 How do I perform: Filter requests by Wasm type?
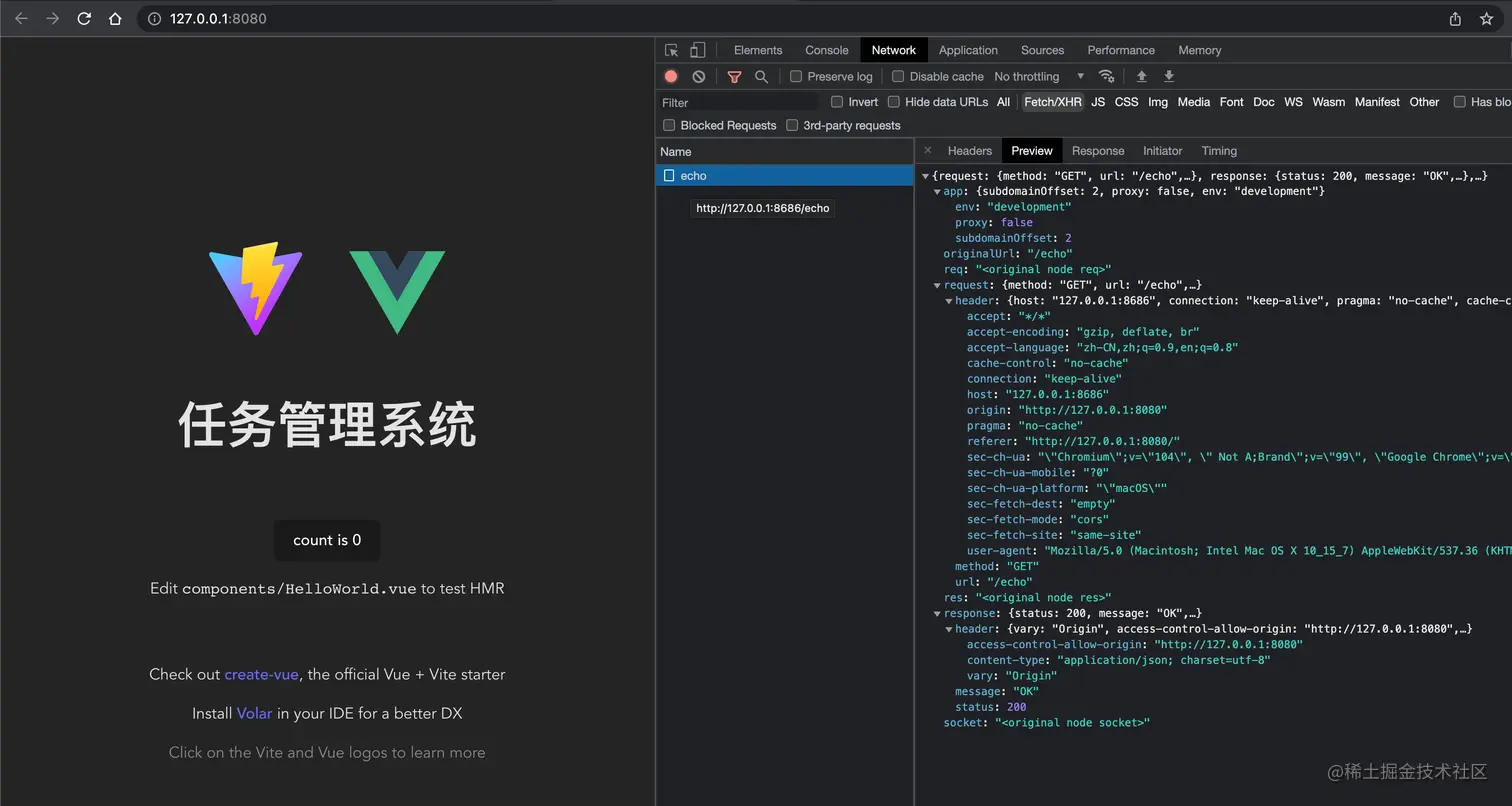click(1329, 102)
